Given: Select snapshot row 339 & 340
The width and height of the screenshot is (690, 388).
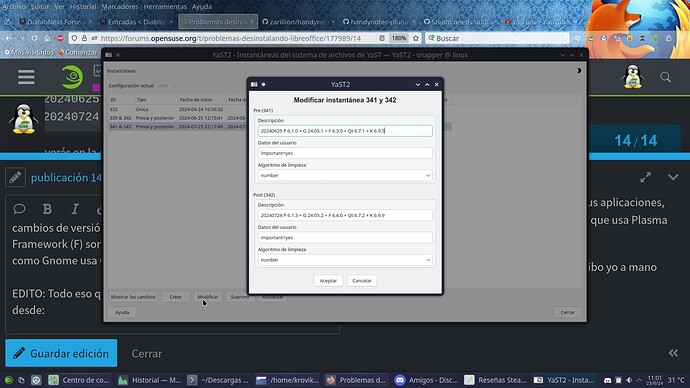Looking at the screenshot, I should (279, 118).
